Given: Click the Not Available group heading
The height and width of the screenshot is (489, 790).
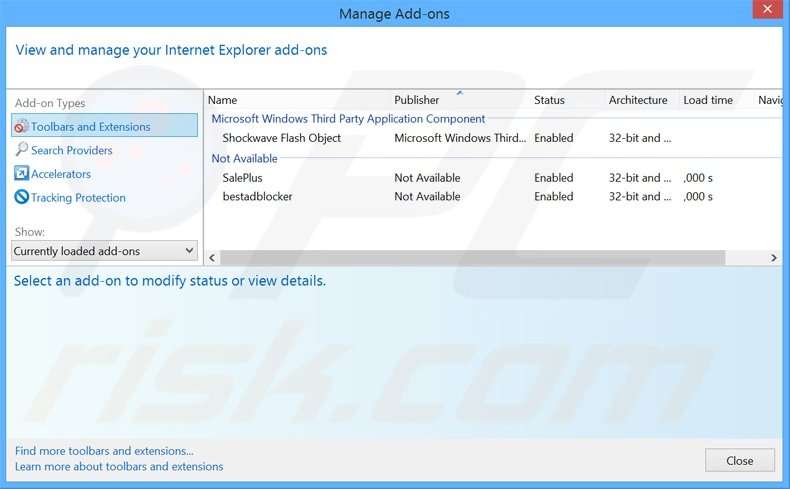Looking at the screenshot, I should (244, 158).
